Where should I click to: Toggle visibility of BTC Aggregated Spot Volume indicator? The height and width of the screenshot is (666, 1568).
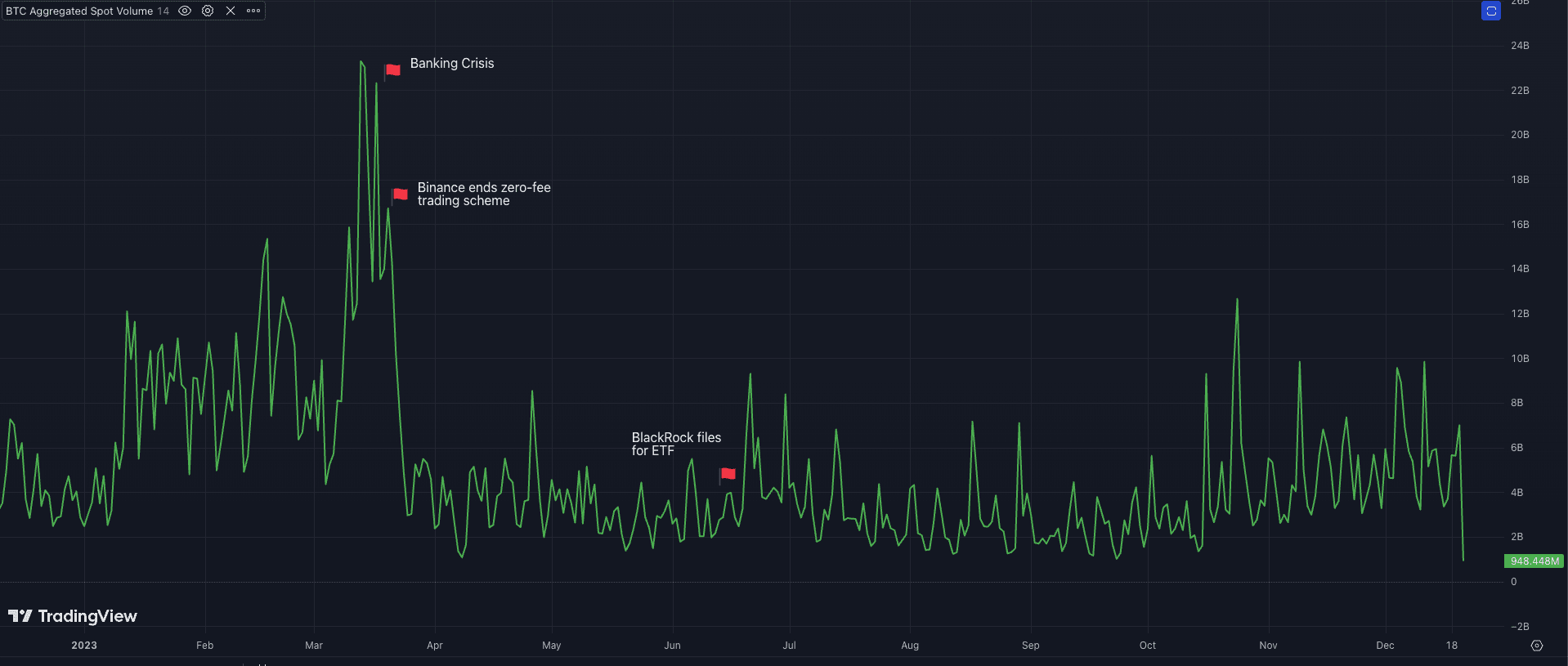[185, 11]
